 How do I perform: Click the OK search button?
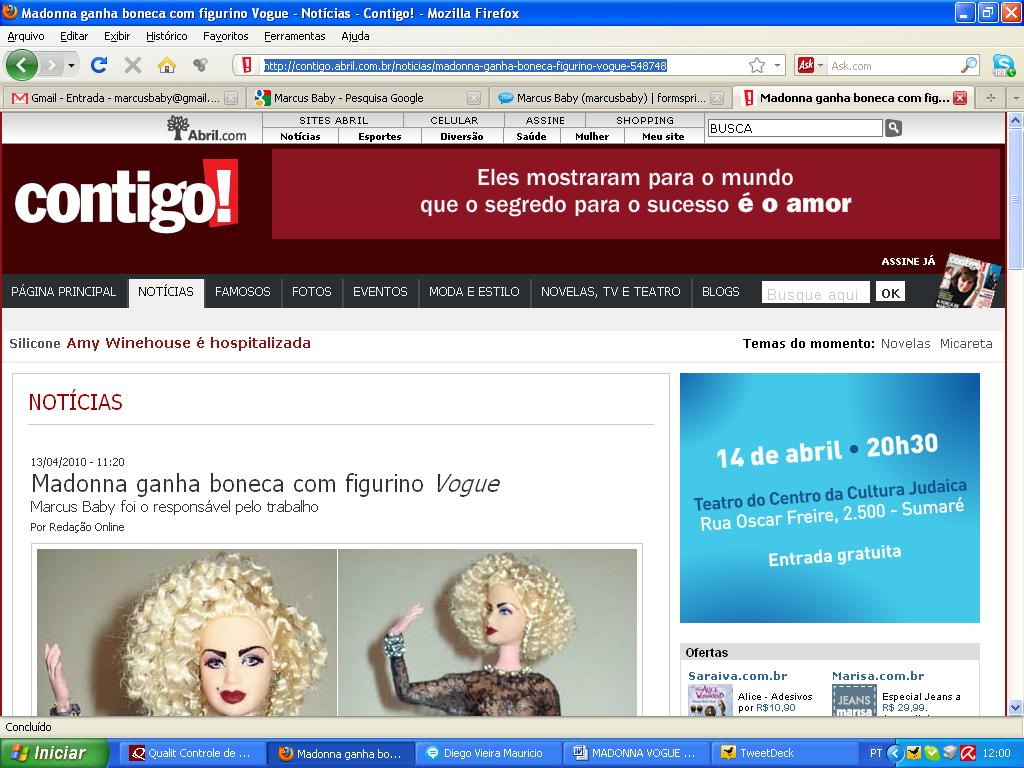[890, 293]
